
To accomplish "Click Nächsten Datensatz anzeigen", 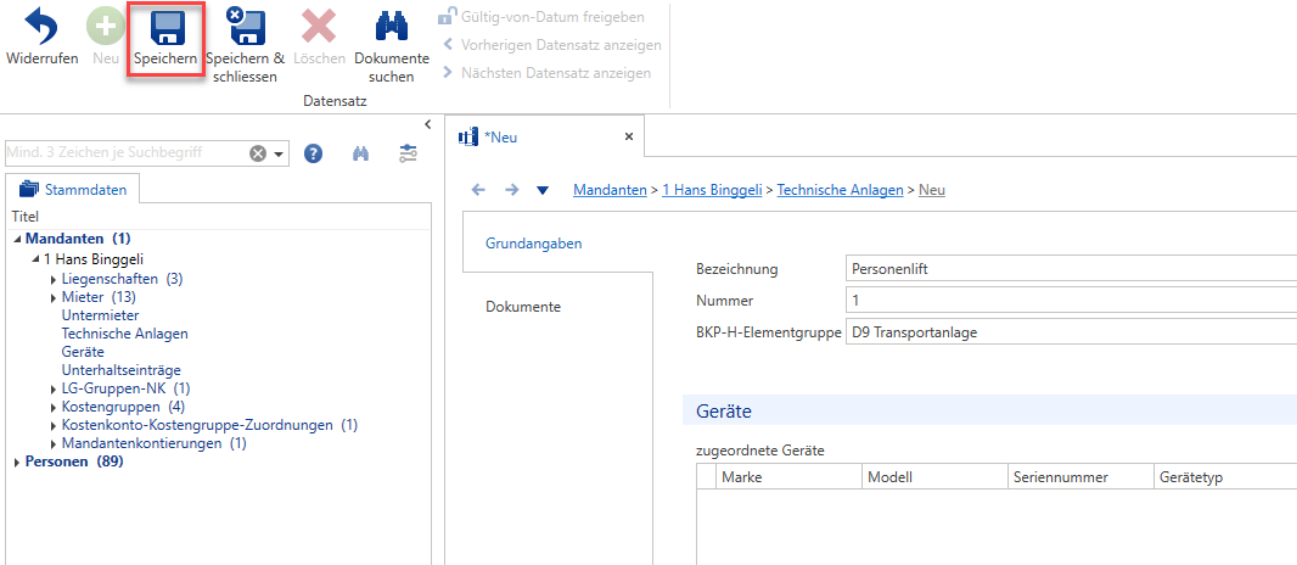I will coord(546,73).
